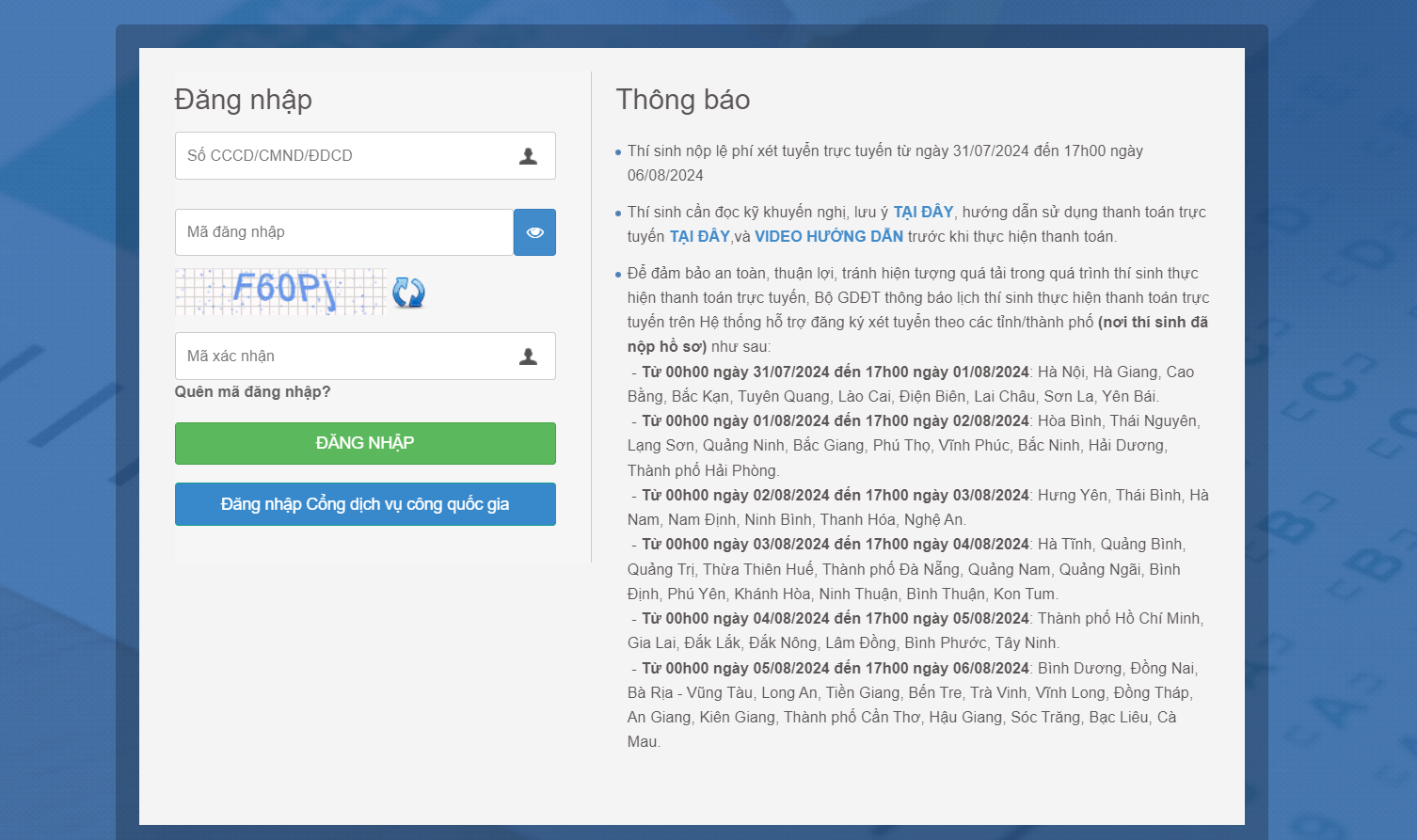Toggle password visibility eye button
Viewport: 1417px width, 840px height.
pos(534,232)
